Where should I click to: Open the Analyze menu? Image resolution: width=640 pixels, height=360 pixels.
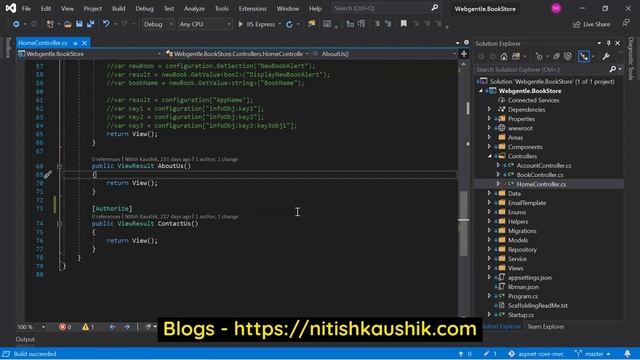(194, 9)
